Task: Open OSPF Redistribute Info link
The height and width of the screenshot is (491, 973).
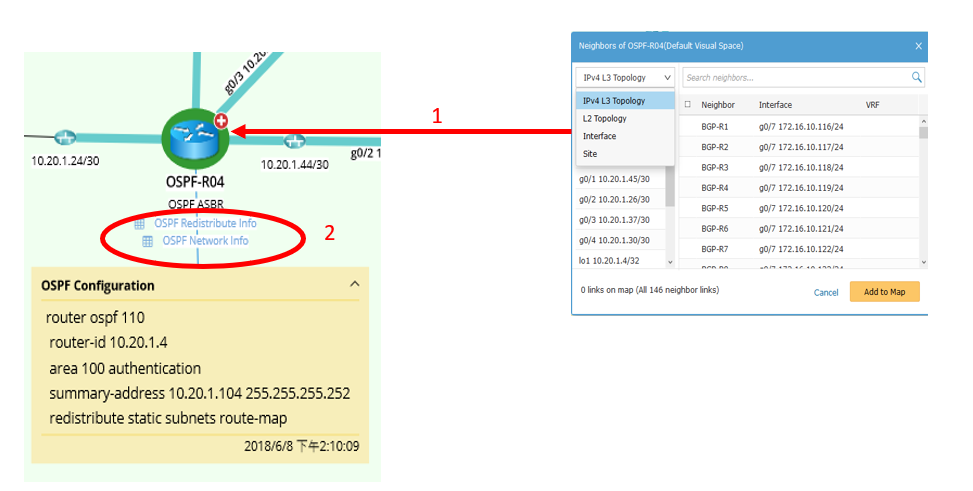Action: click(x=205, y=223)
